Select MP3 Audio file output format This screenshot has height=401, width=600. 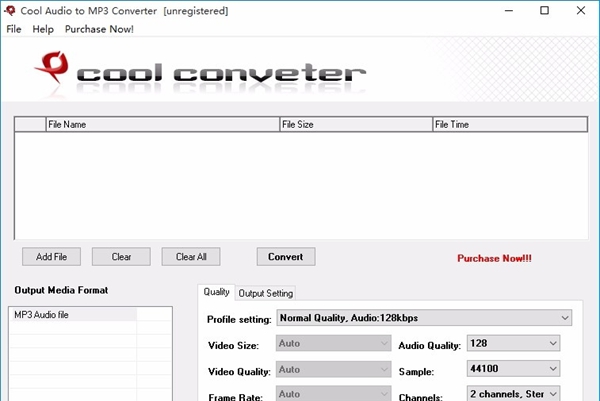73,315
